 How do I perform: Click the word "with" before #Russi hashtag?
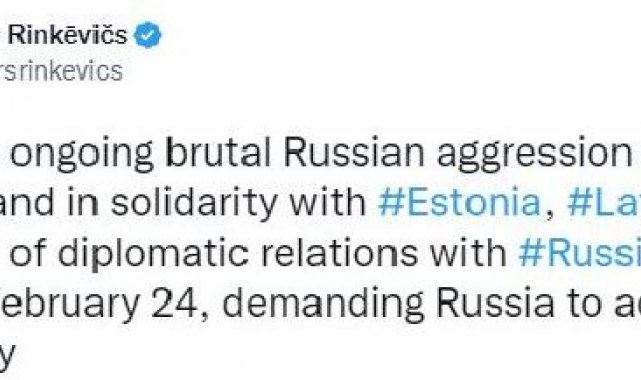468,253
